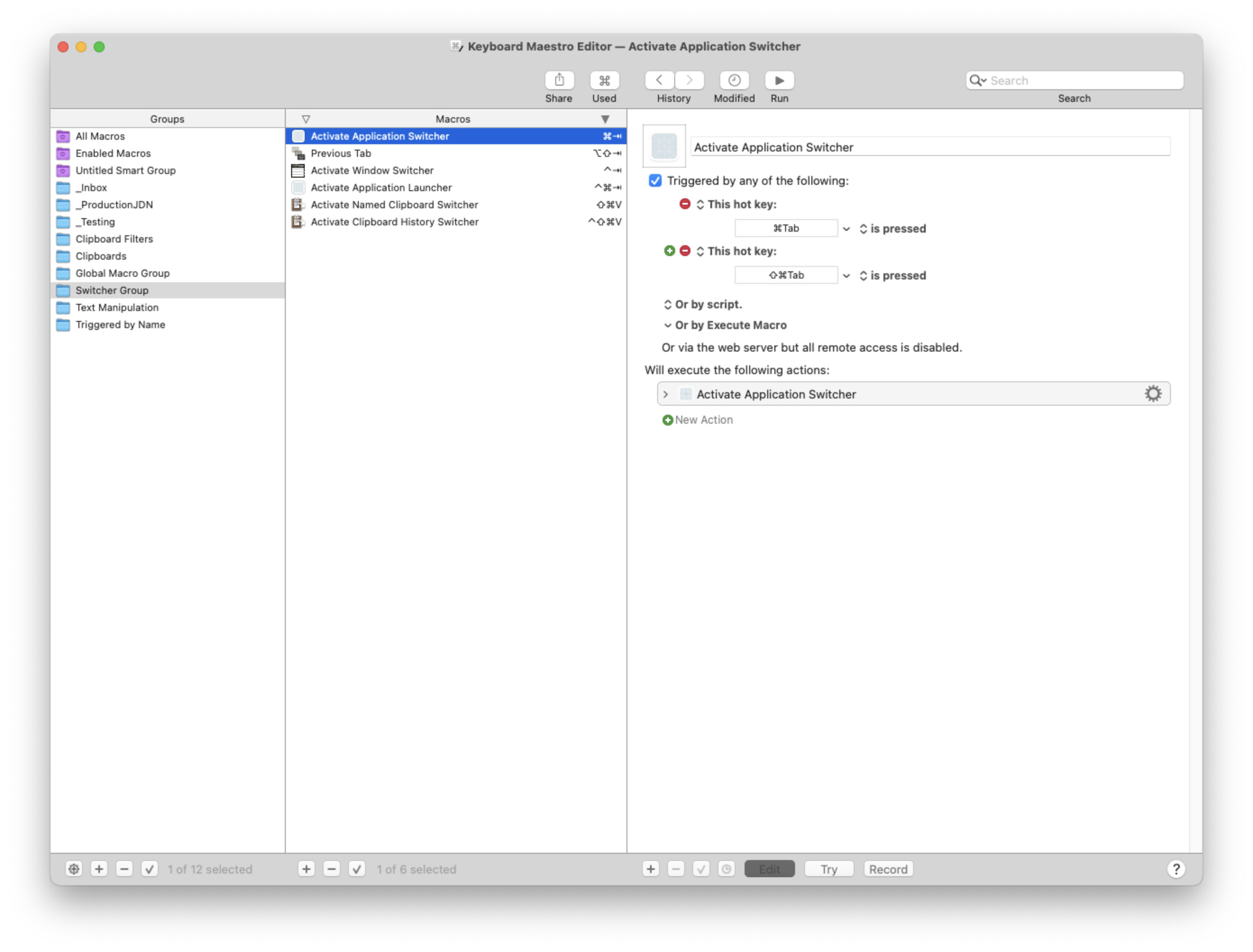This screenshot has height=952, width=1253.
Task: Select Activate Clipboard History Switcher macro
Action: (x=456, y=222)
